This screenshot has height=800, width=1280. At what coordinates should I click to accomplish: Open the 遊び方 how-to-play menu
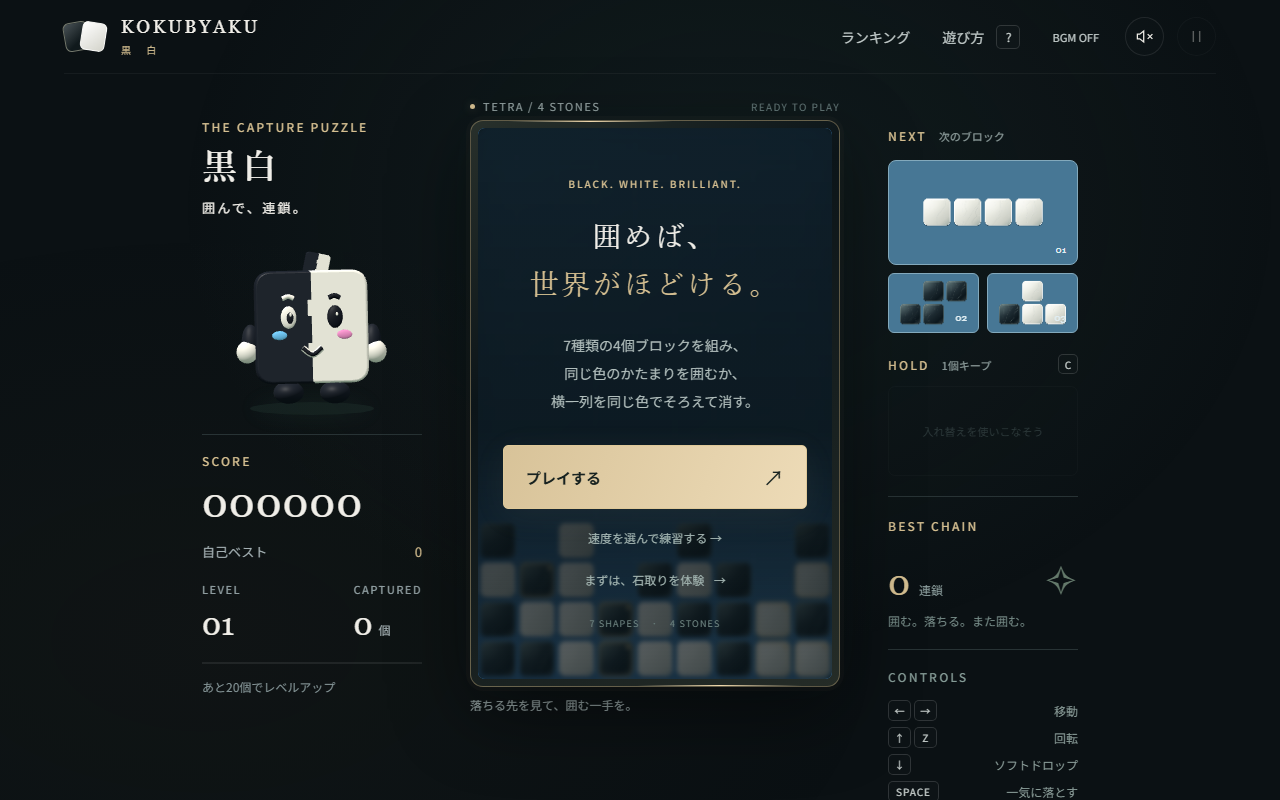point(963,38)
